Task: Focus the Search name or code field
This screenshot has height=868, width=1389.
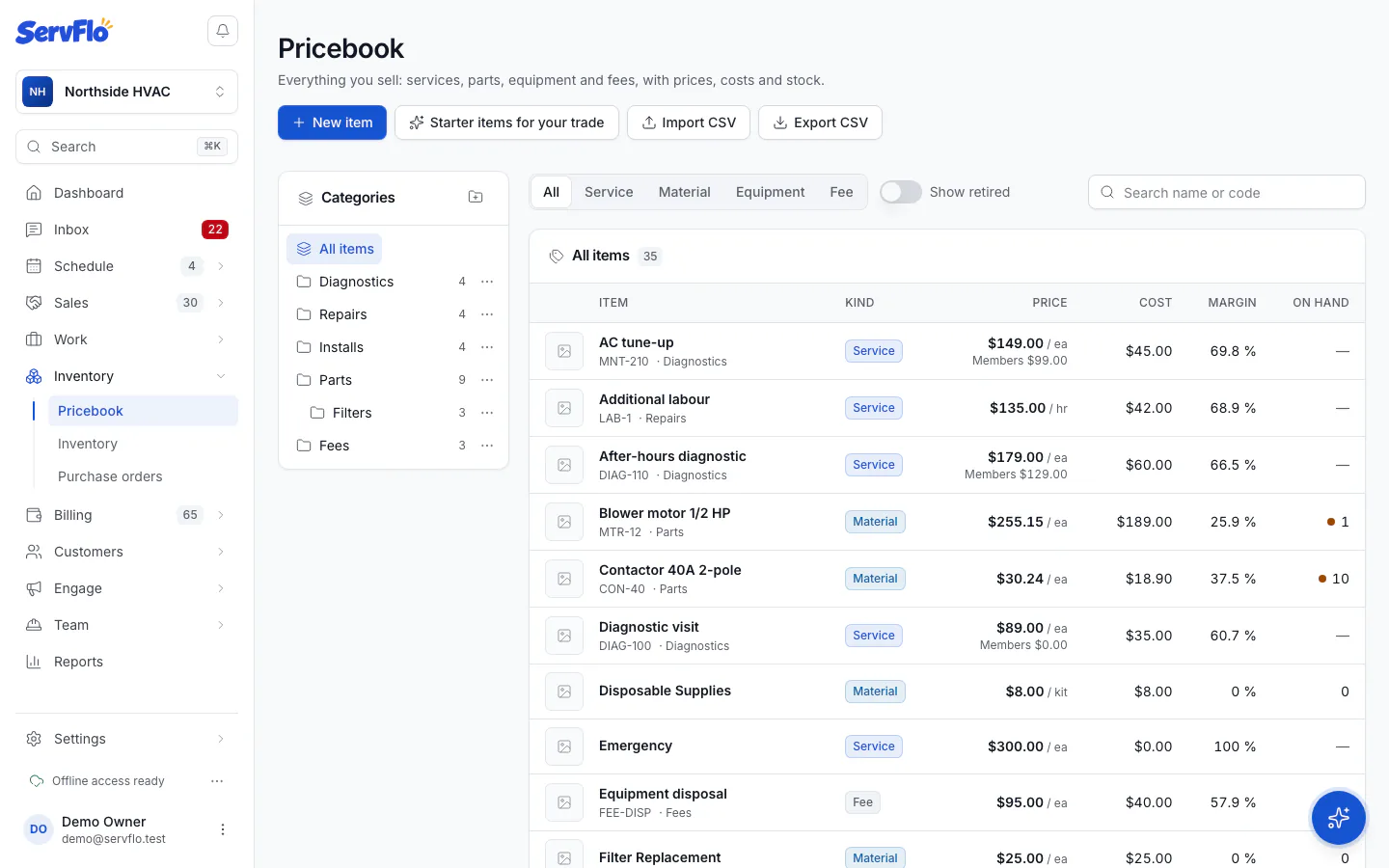Action: coord(1227,192)
